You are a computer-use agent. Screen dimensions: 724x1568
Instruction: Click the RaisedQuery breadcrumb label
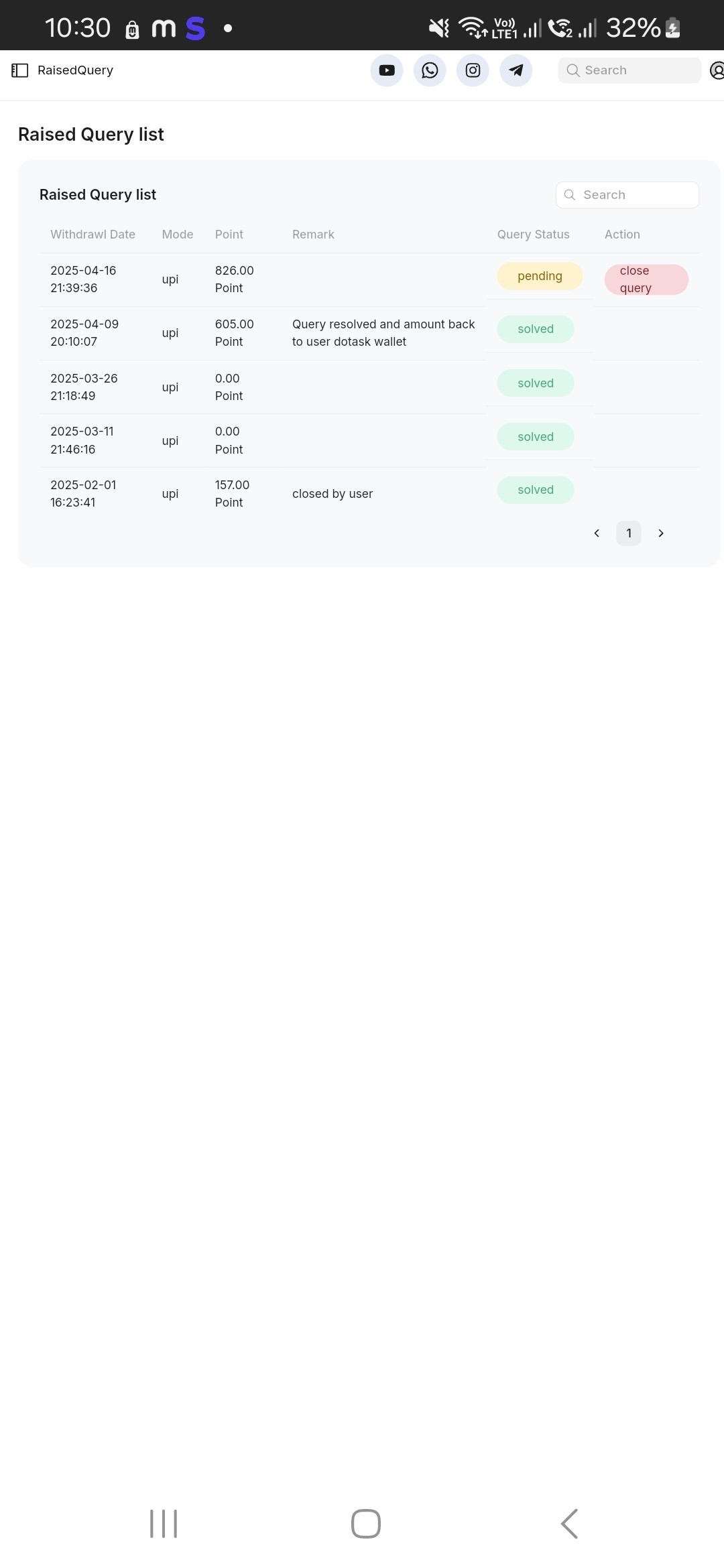click(75, 70)
